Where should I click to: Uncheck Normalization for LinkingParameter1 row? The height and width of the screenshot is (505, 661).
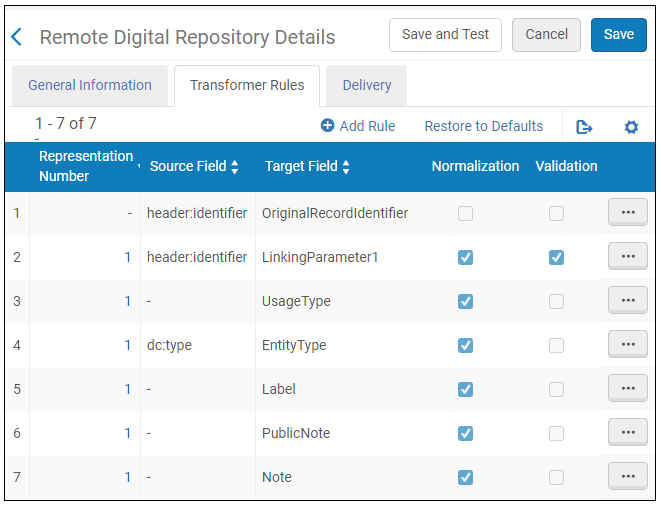click(x=465, y=257)
